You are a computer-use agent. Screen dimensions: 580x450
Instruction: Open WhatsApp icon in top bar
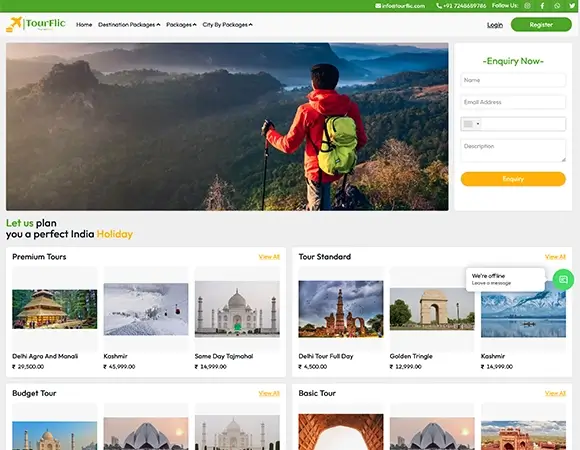click(x=557, y=6)
